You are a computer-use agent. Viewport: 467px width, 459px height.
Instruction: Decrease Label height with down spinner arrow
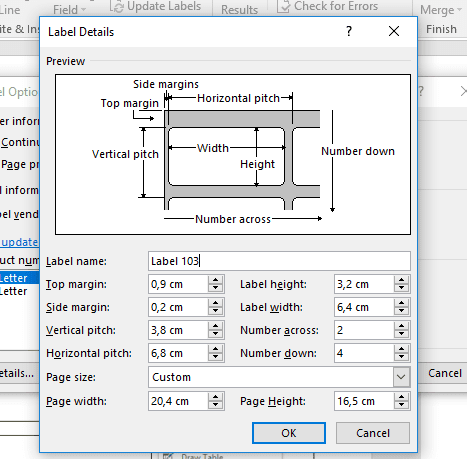point(401,288)
